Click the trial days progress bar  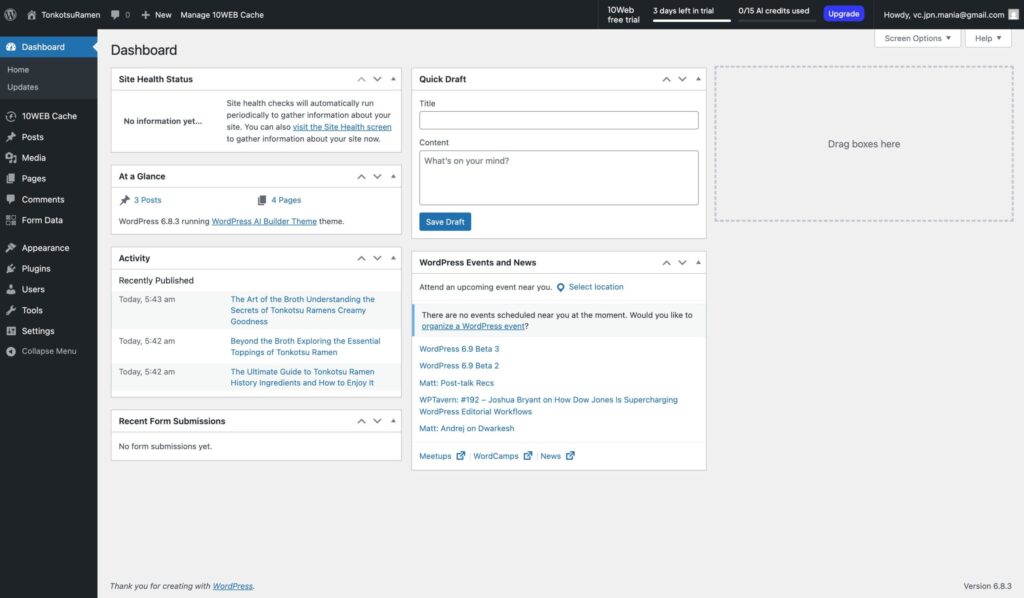coord(689,20)
